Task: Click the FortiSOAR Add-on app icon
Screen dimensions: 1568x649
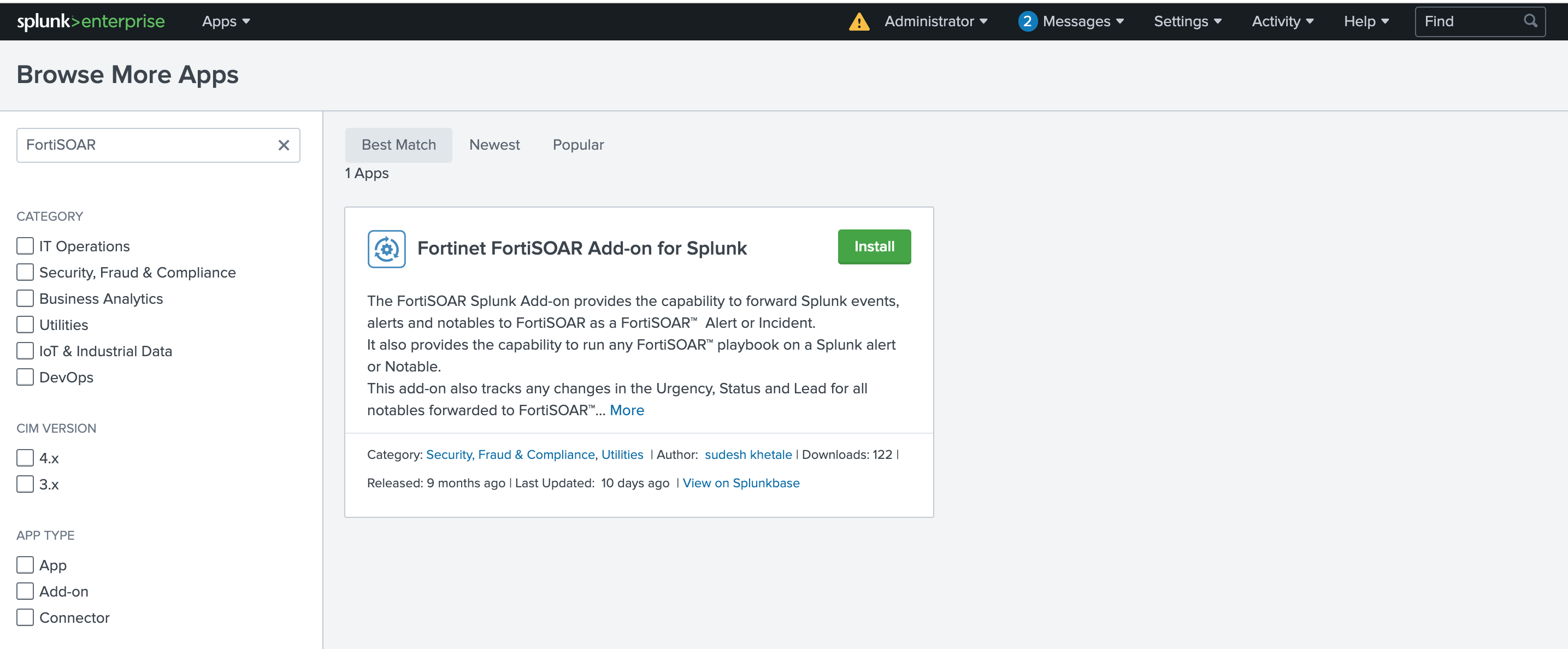Action: (386, 249)
